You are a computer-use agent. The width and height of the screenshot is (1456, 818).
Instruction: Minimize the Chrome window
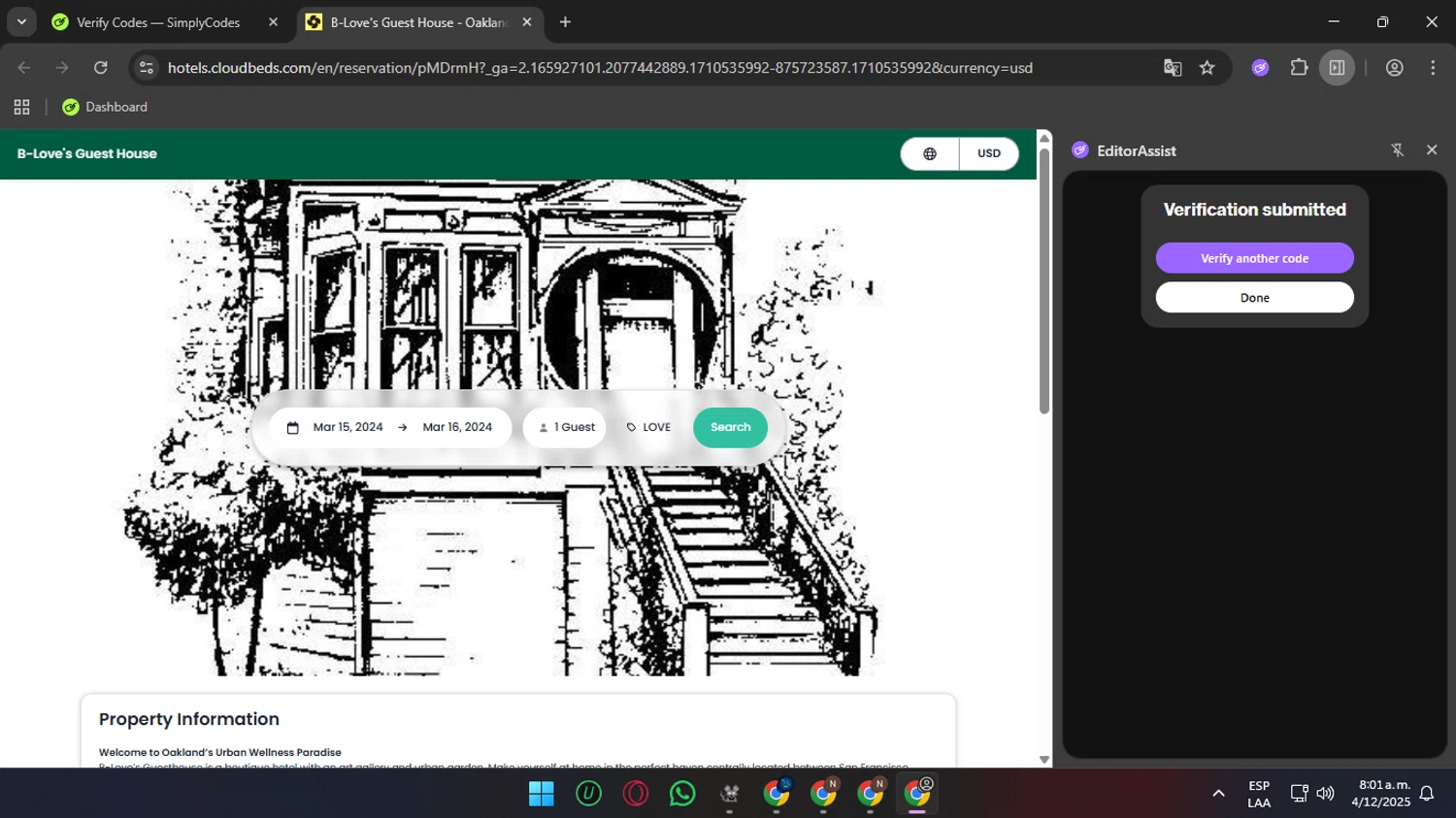tap(1334, 21)
